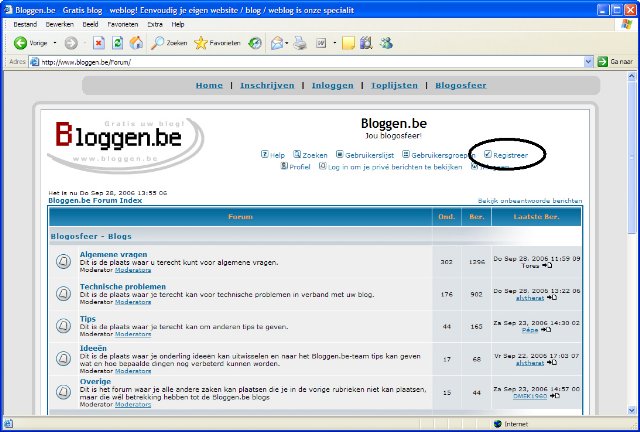Click the Back (Vorige) arrow icon
The height and width of the screenshot is (432, 640).
[20, 43]
